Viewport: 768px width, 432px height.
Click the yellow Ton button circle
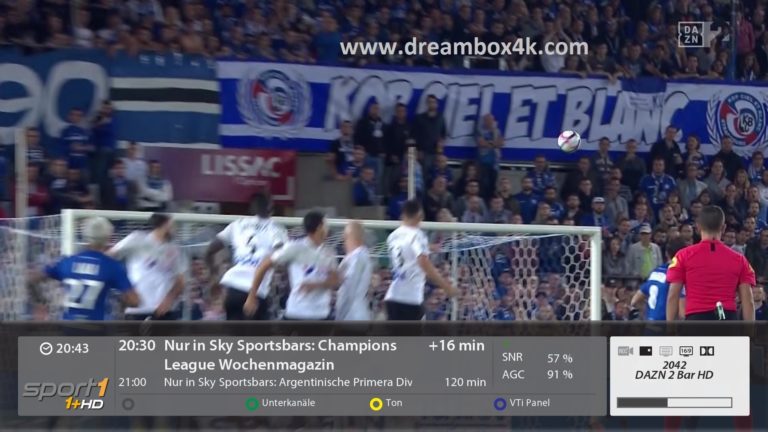(x=376, y=404)
